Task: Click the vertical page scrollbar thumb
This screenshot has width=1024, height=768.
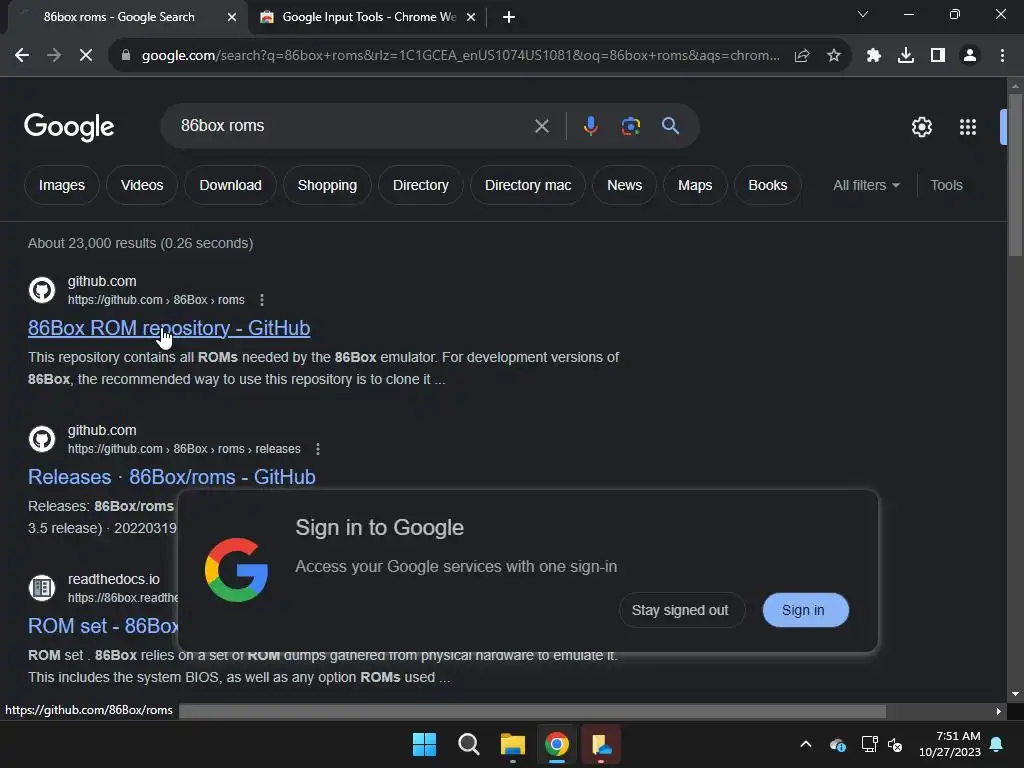Action: [x=1015, y=175]
